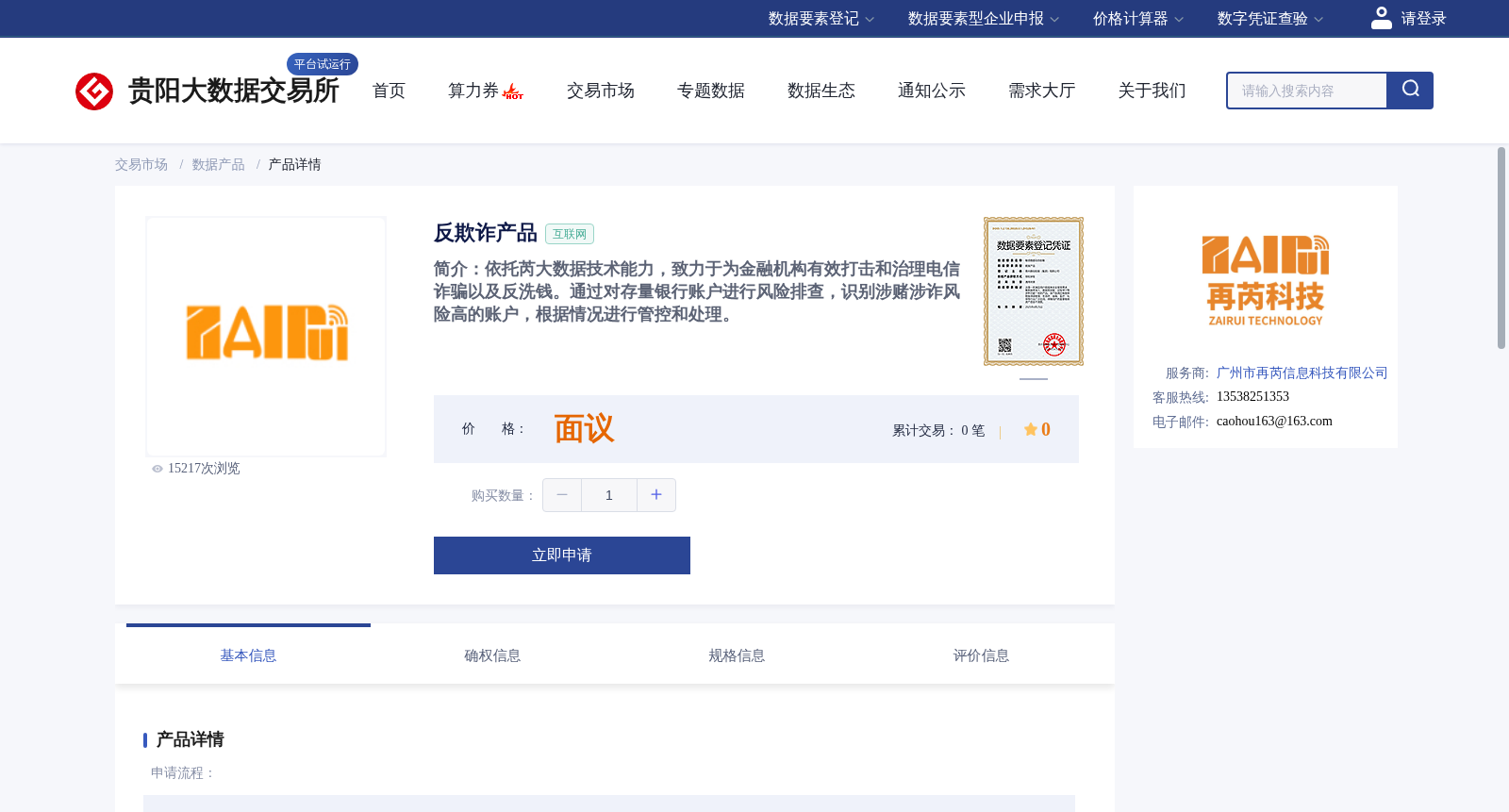Switch to the 规格信息 tab
Screen dimensions: 1509x812
coord(737,655)
